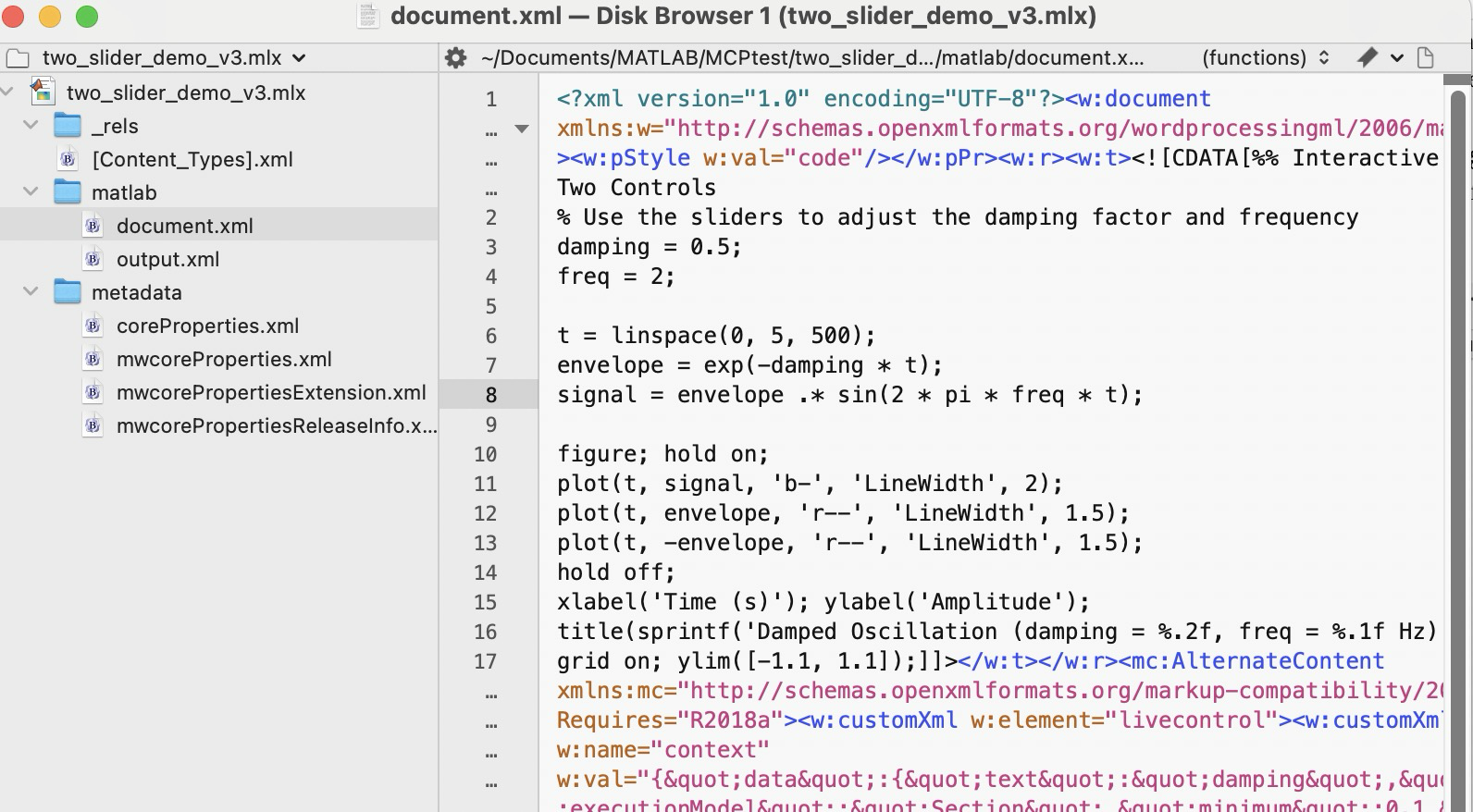Click the output.xml file icon
Image resolution: width=1473 pixels, height=812 pixels.
[93, 259]
